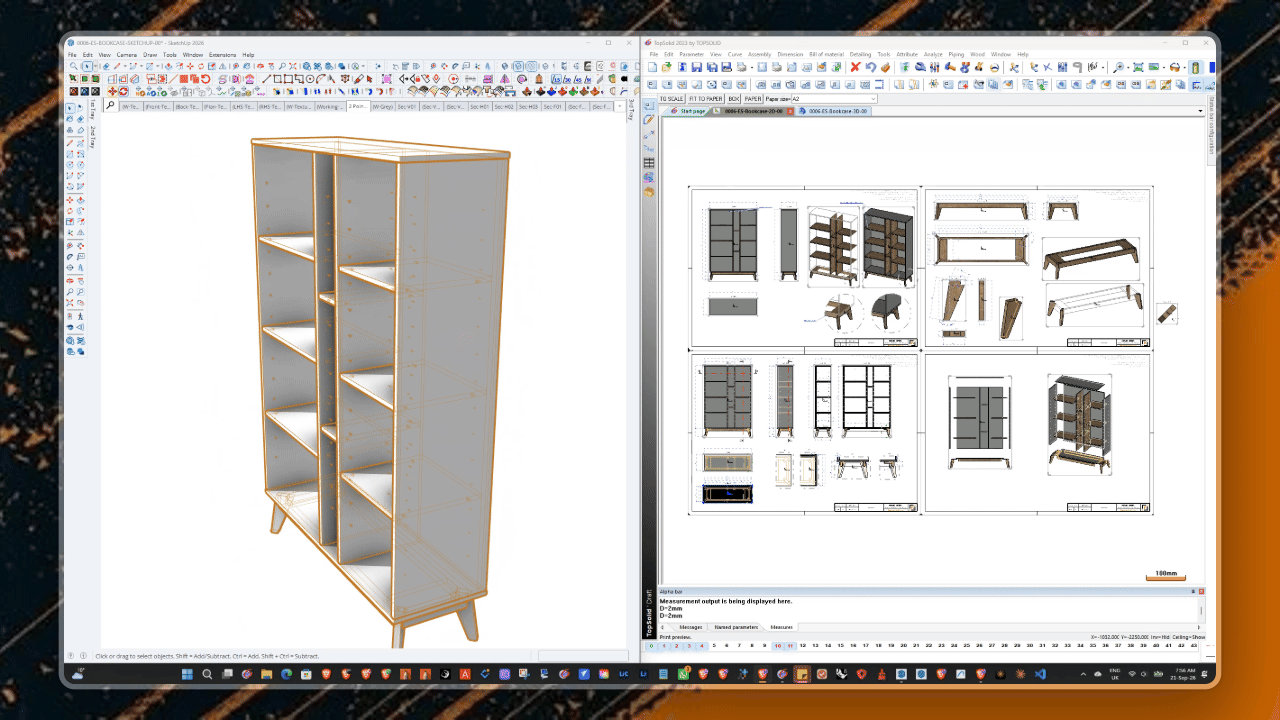Screen dimensions: 1280x720
Task: Expand arrow beside TopSolid glasses render icon
Action: [1185, 67]
